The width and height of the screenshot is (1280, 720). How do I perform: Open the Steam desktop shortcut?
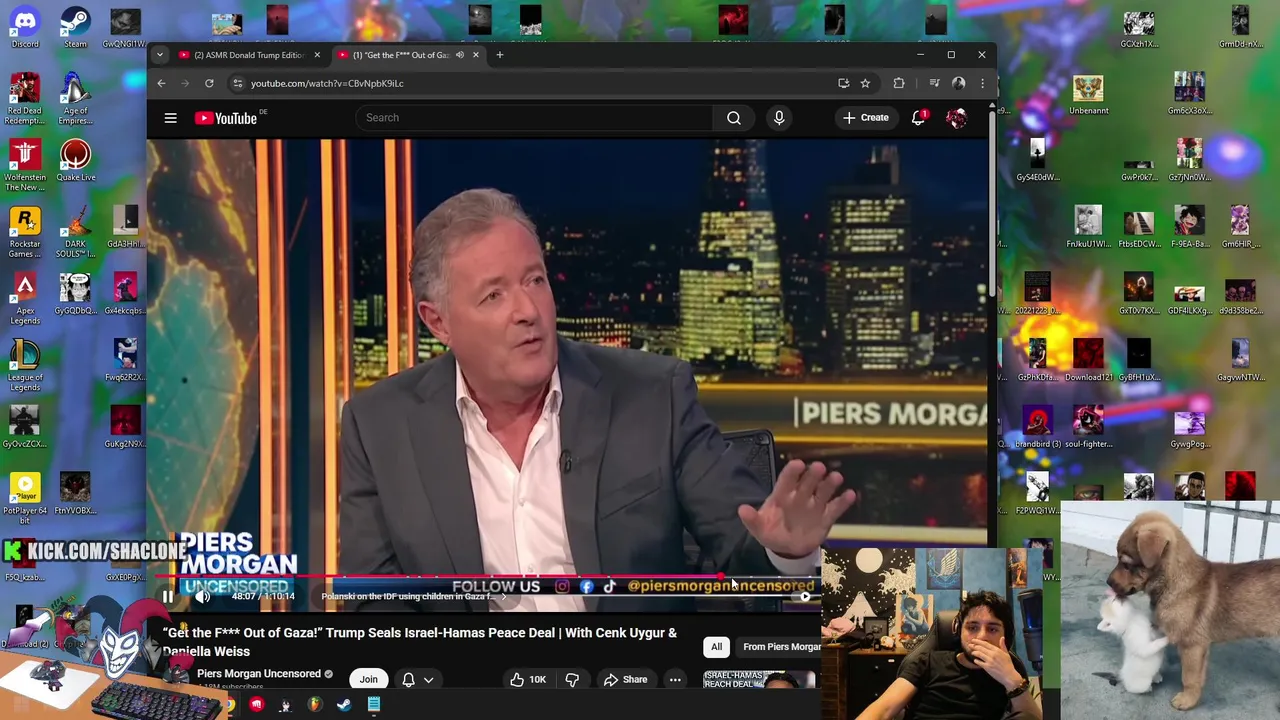point(75,27)
